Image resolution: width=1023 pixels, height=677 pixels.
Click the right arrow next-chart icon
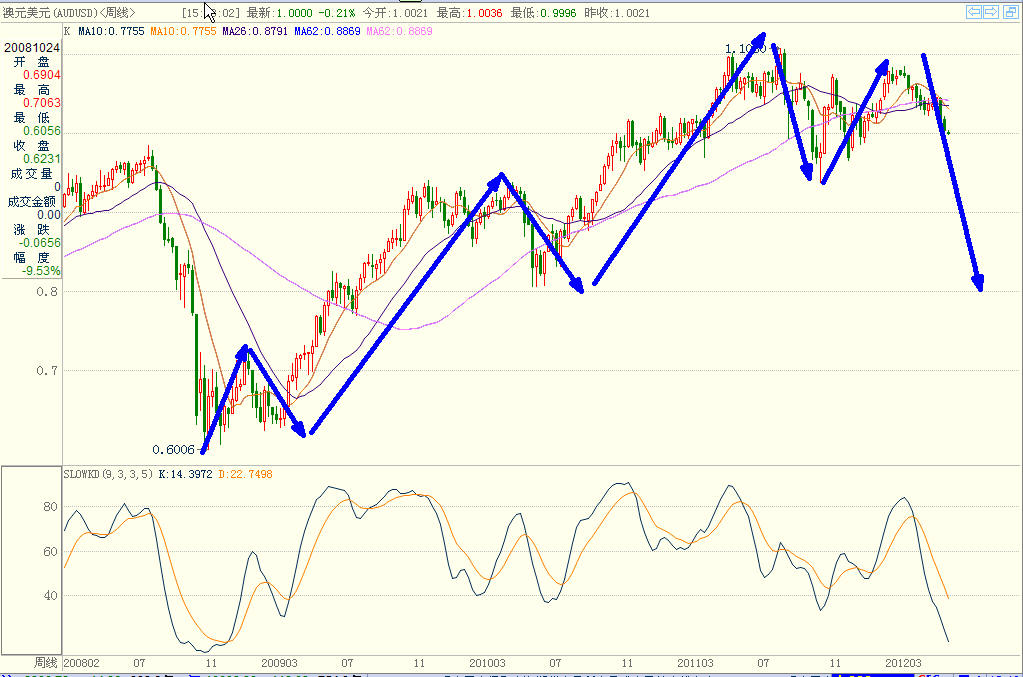pos(991,12)
